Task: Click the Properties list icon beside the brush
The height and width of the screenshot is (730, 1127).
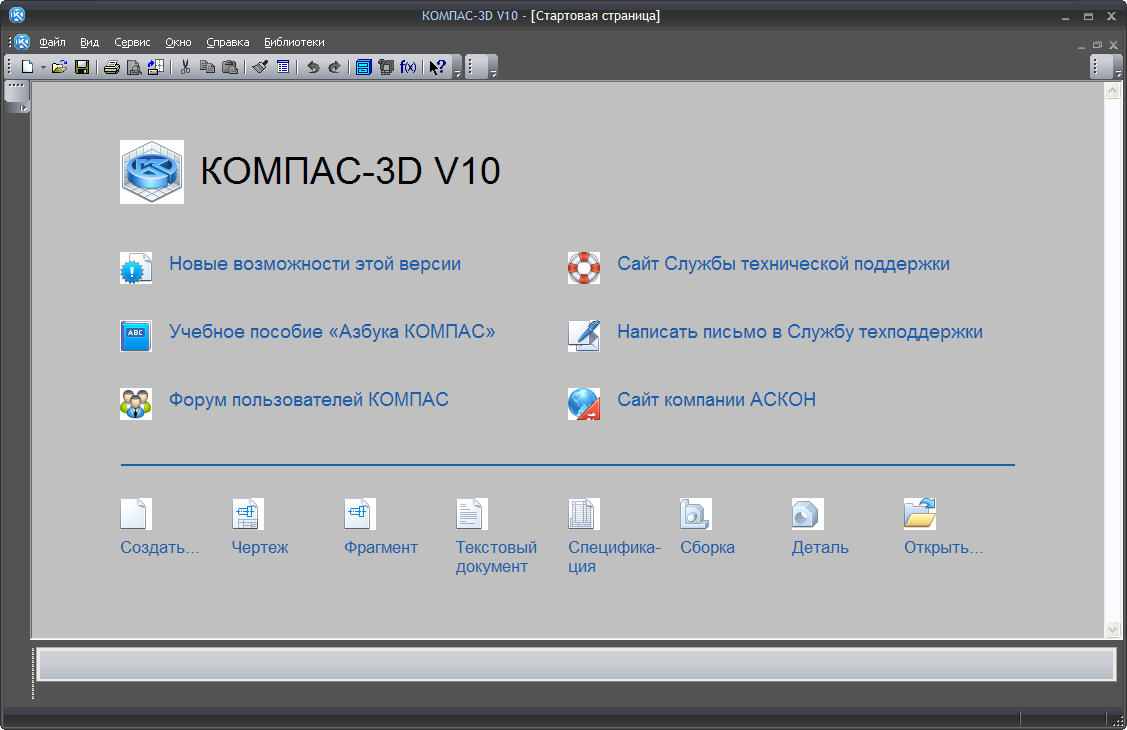Action: point(283,68)
